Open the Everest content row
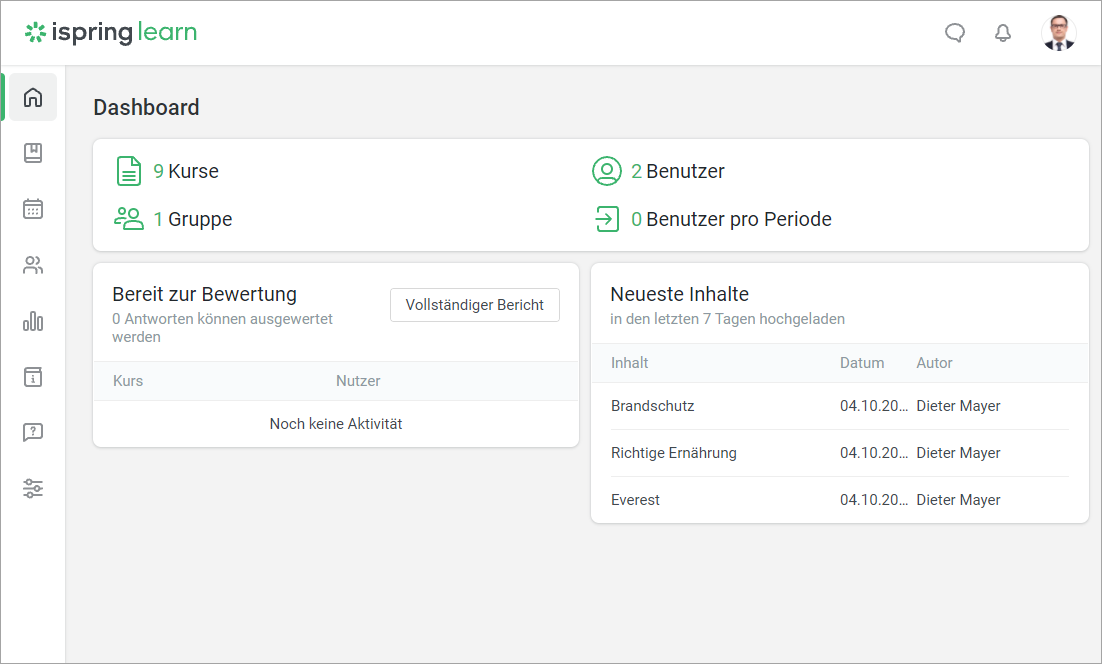The width and height of the screenshot is (1102, 664). click(x=636, y=500)
